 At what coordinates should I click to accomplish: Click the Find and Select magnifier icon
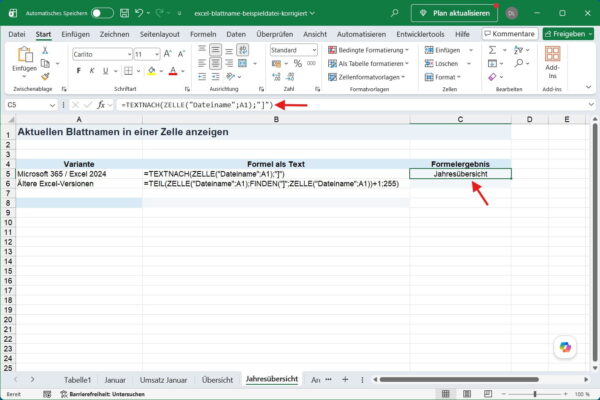tap(518, 63)
